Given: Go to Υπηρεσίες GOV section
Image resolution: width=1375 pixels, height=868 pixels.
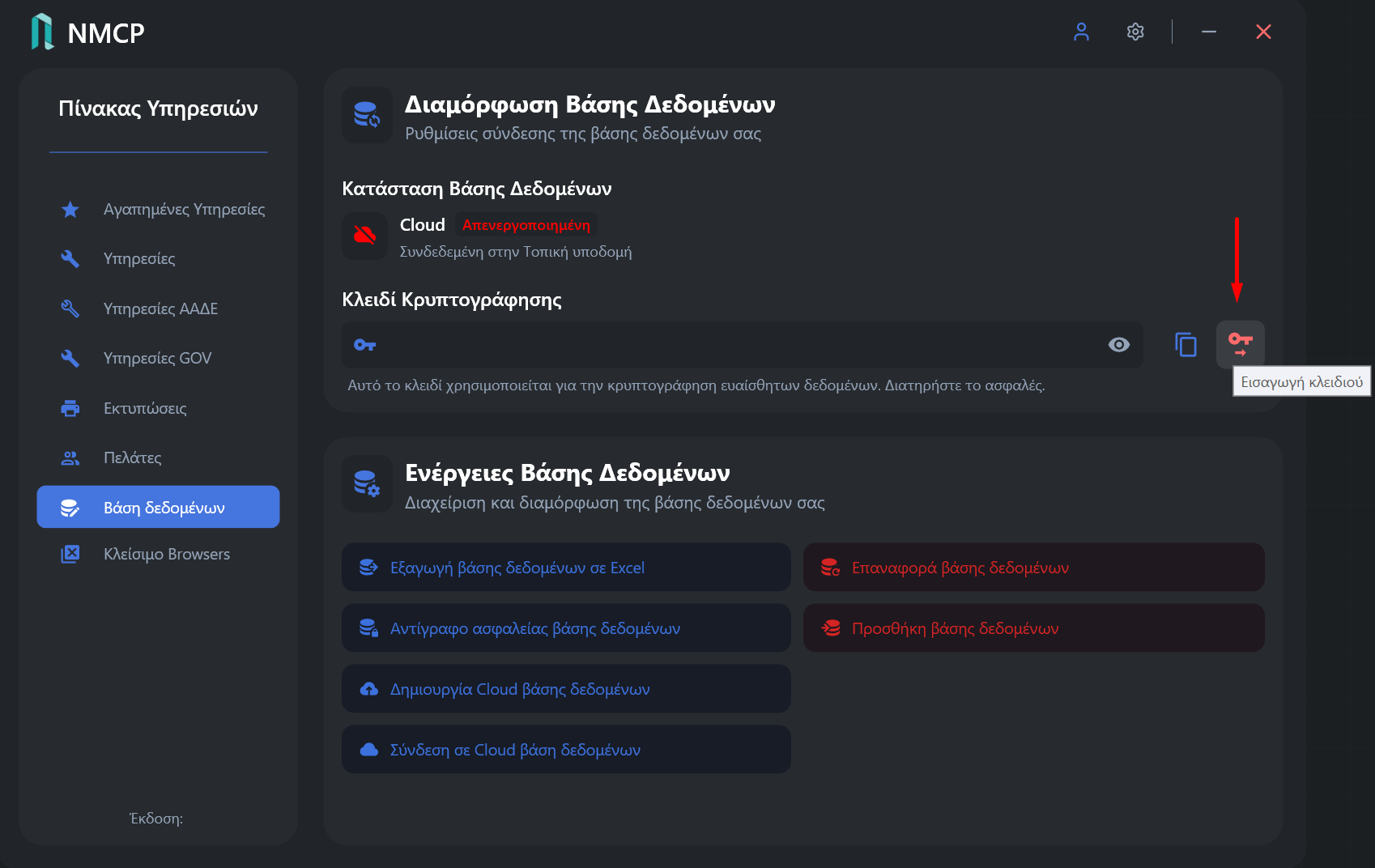Looking at the screenshot, I should point(159,358).
